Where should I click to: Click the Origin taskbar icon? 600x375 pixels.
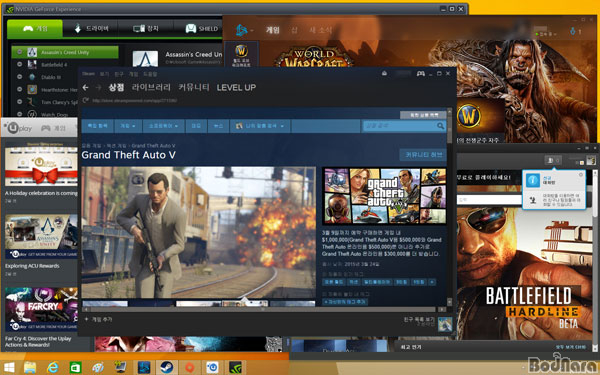[x=189, y=367]
